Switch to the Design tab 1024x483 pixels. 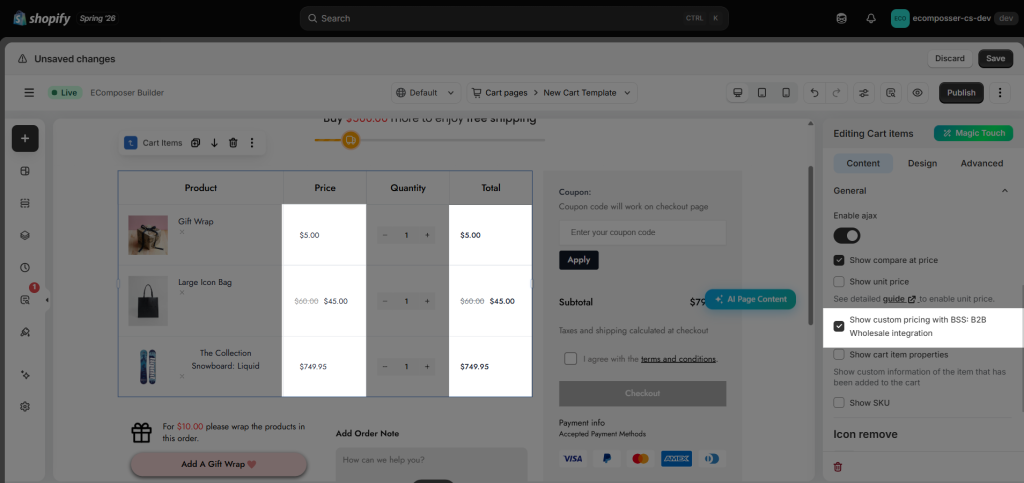point(922,163)
